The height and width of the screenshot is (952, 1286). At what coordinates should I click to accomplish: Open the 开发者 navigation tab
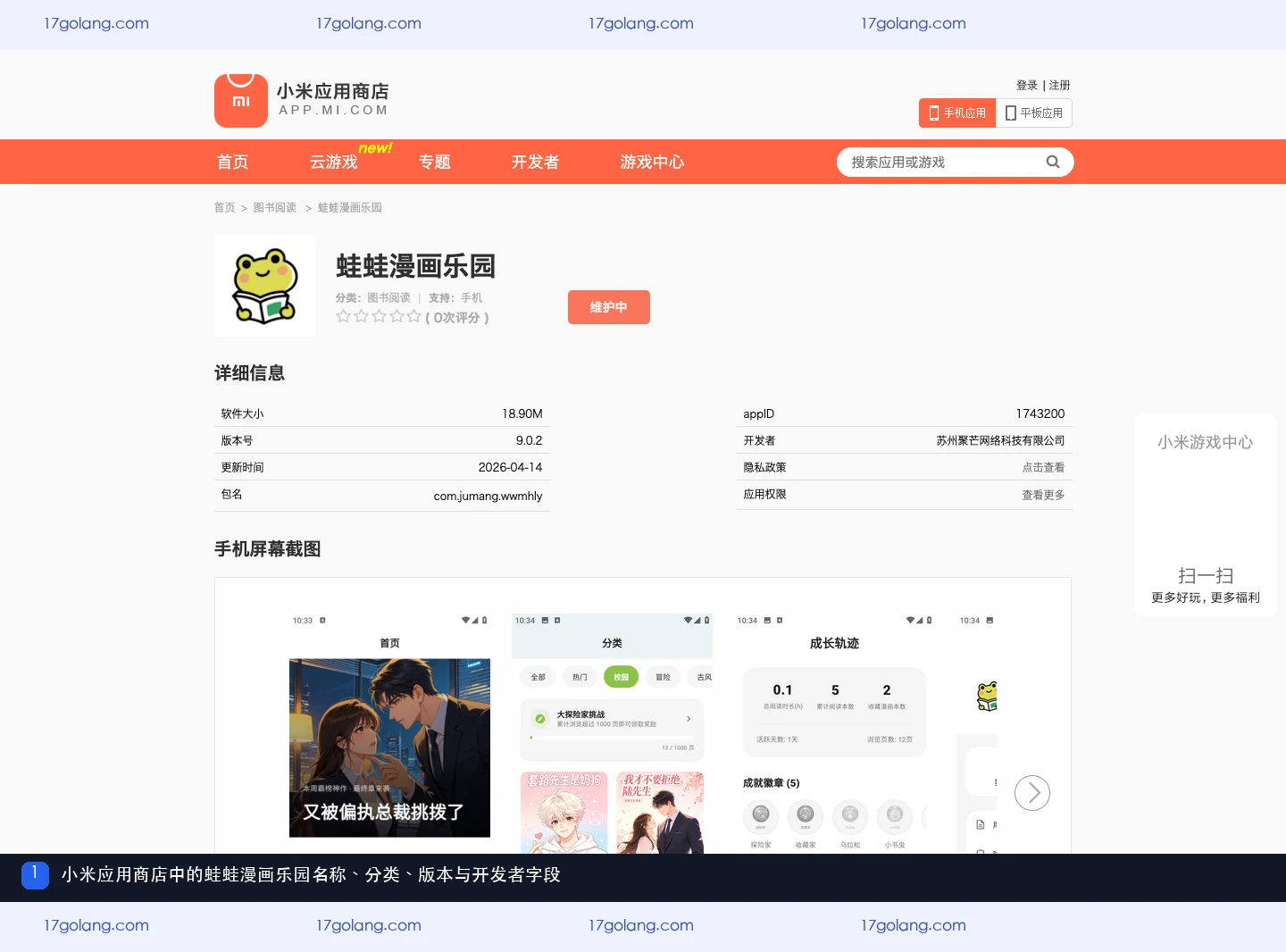[x=536, y=162]
